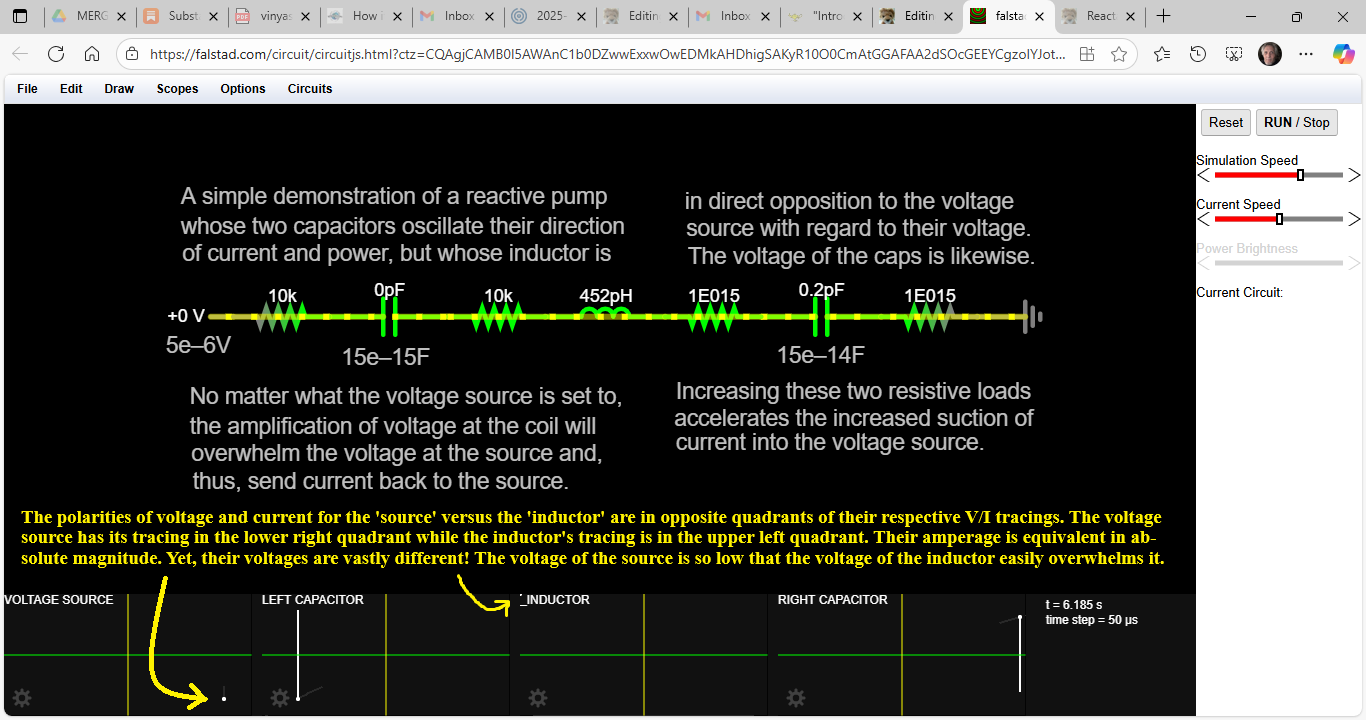Viewport: 1366px width, 720px height.
Task: Click the ground symbol at circuit end
Action: pos(1034,317)
